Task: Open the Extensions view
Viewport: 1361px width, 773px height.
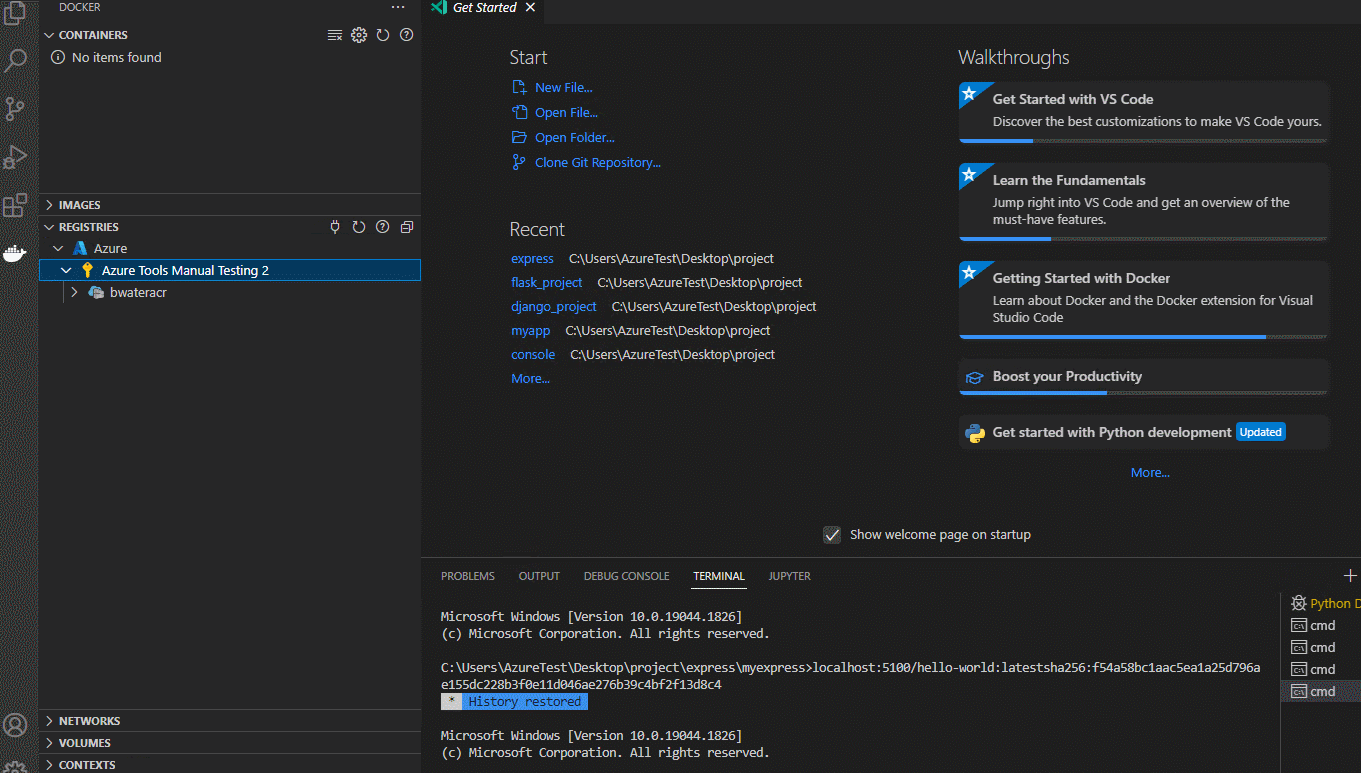Action: 15,205
